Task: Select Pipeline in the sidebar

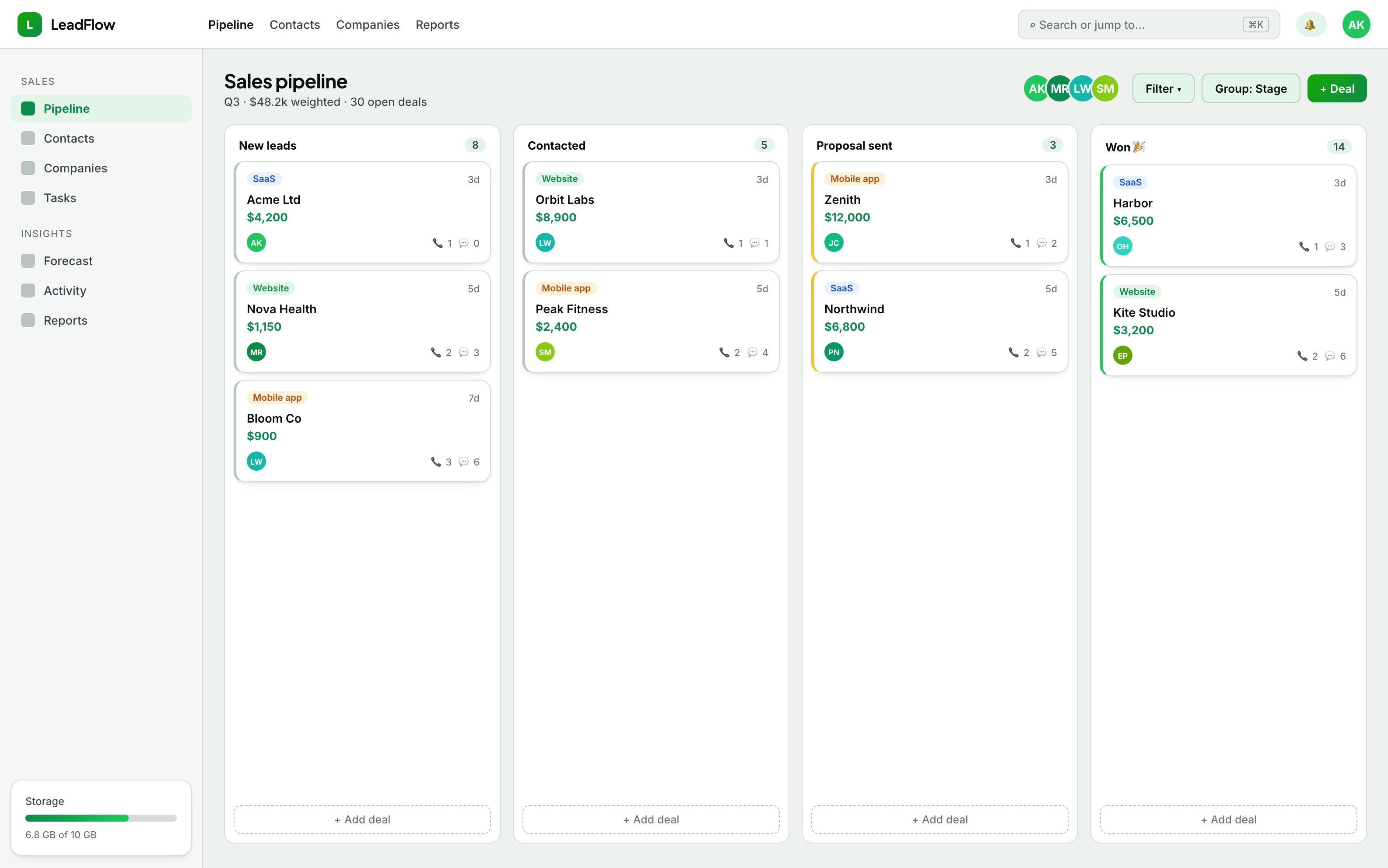Action: (x=101, y=108)
